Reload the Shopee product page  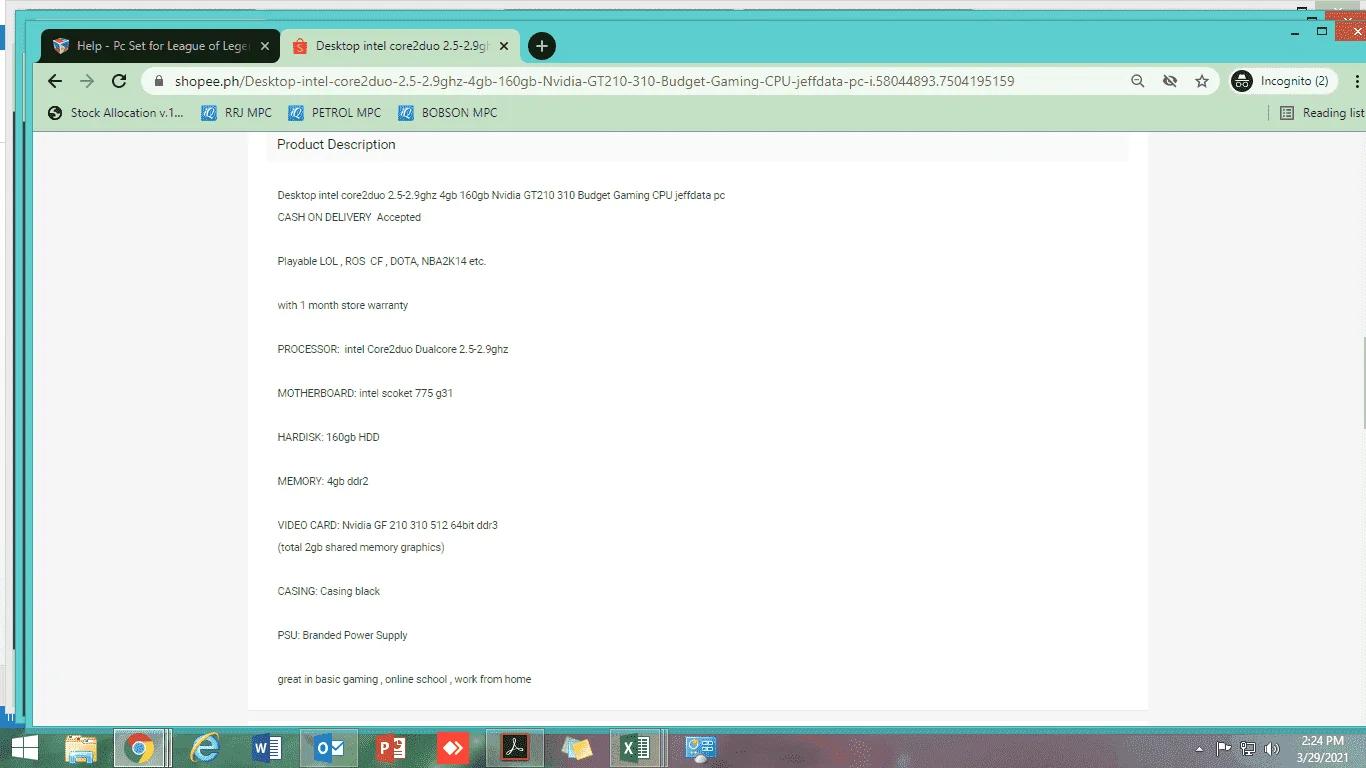click(119, 81)
